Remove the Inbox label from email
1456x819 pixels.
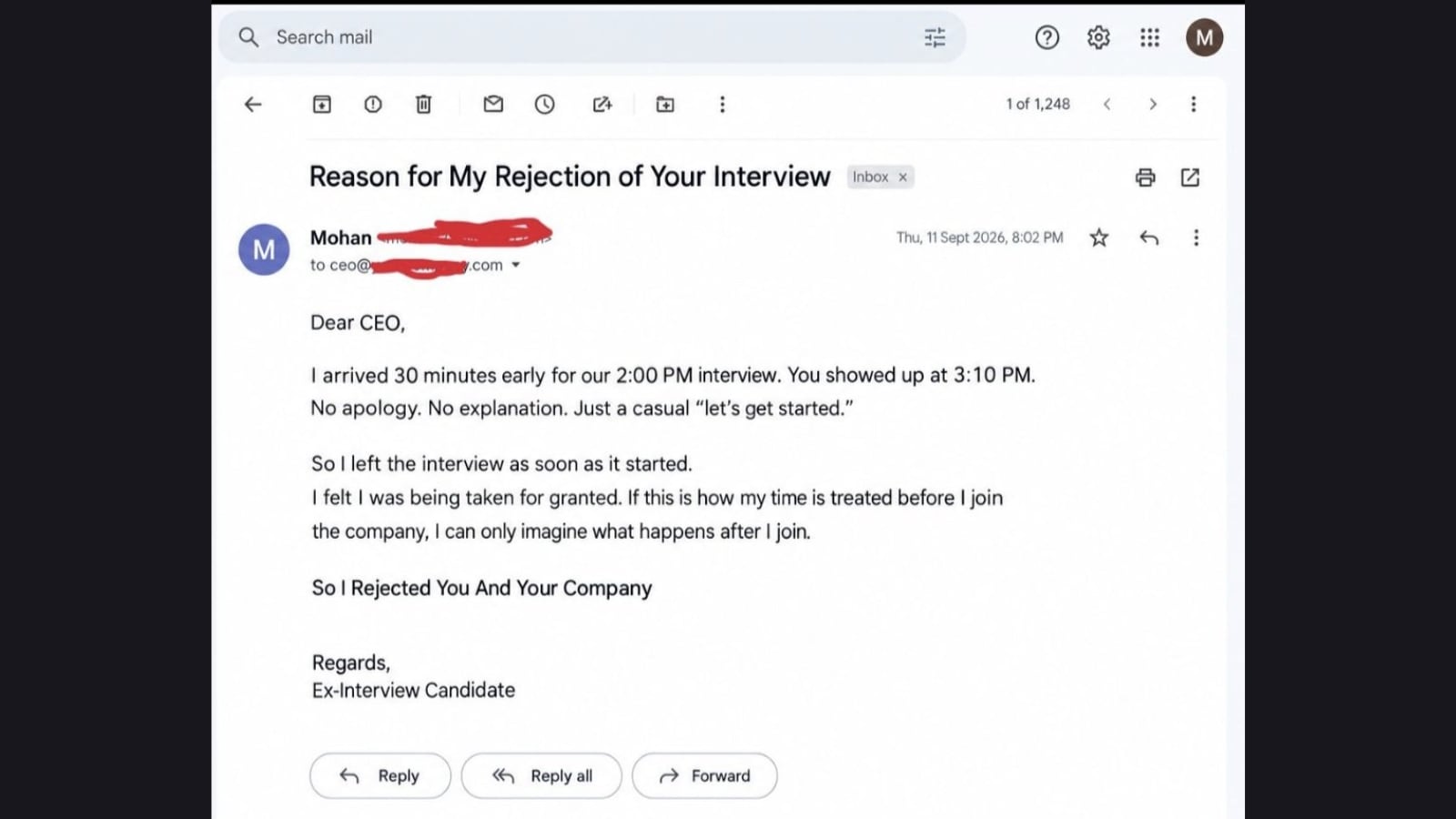tap(903, 177)
